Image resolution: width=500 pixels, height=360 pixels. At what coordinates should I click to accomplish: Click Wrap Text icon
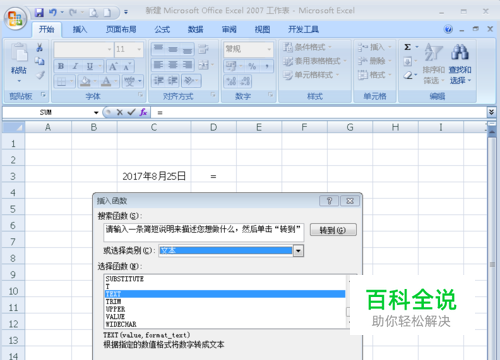coord(203,49)
